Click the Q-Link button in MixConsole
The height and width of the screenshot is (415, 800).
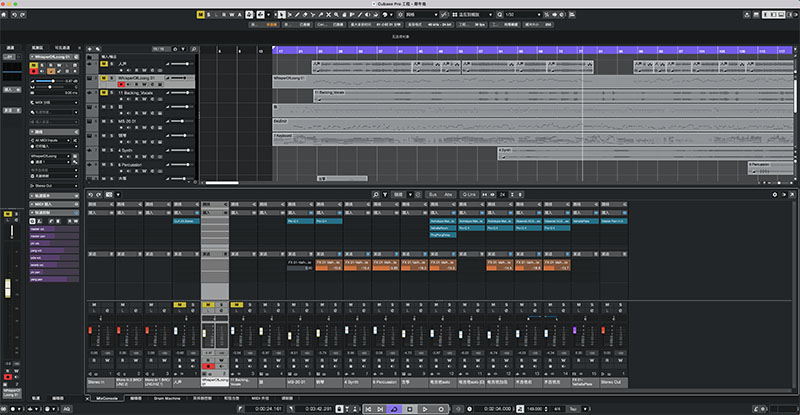pos(469,194)
